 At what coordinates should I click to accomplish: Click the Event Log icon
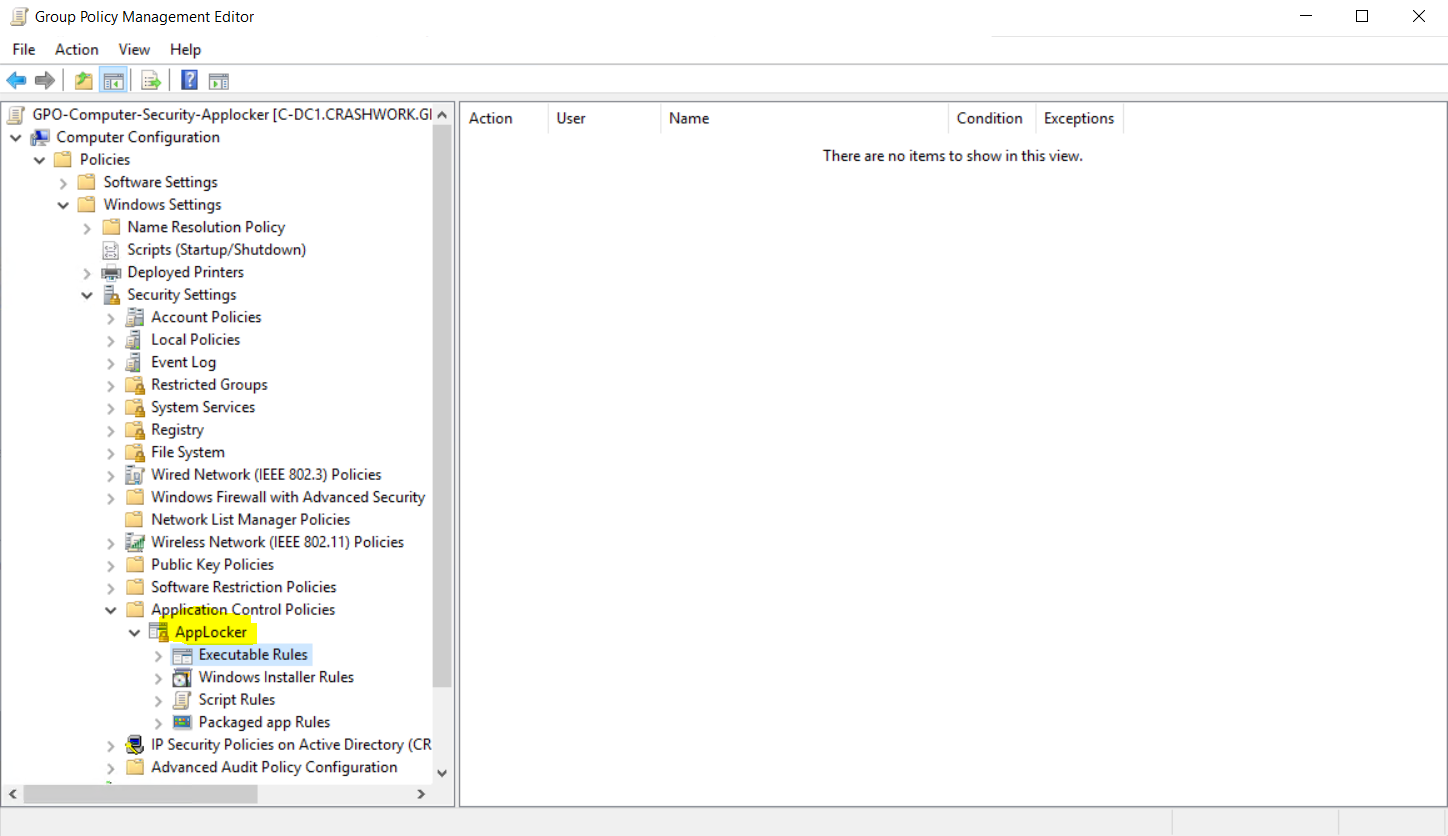(134, 362)
